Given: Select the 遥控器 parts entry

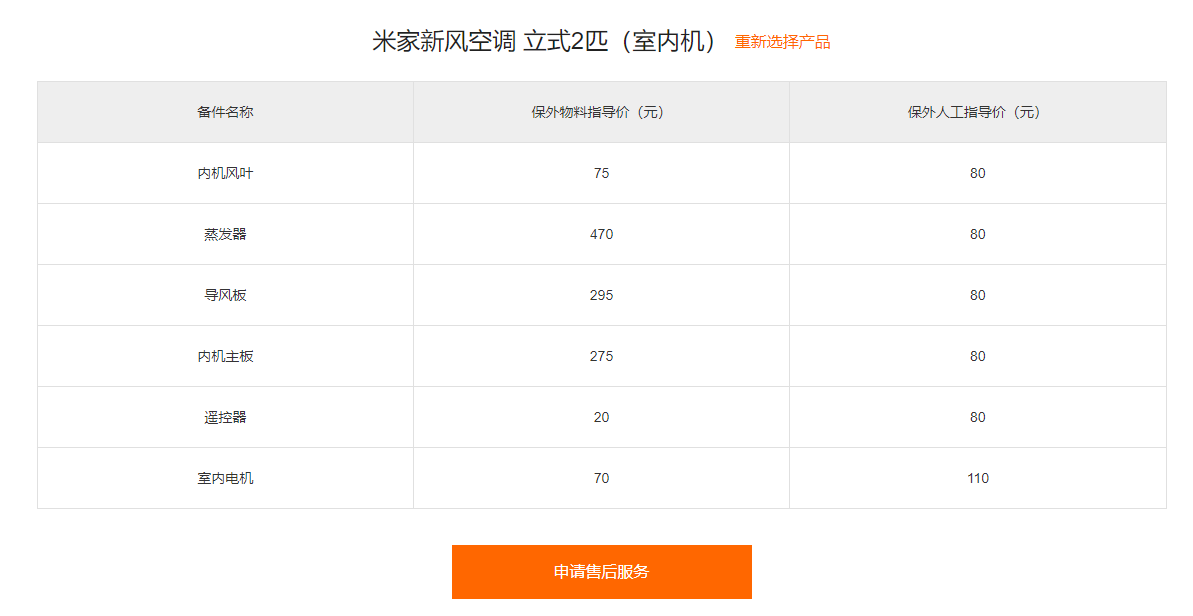Looking at the screenshot, I should [x=223, y=417].
